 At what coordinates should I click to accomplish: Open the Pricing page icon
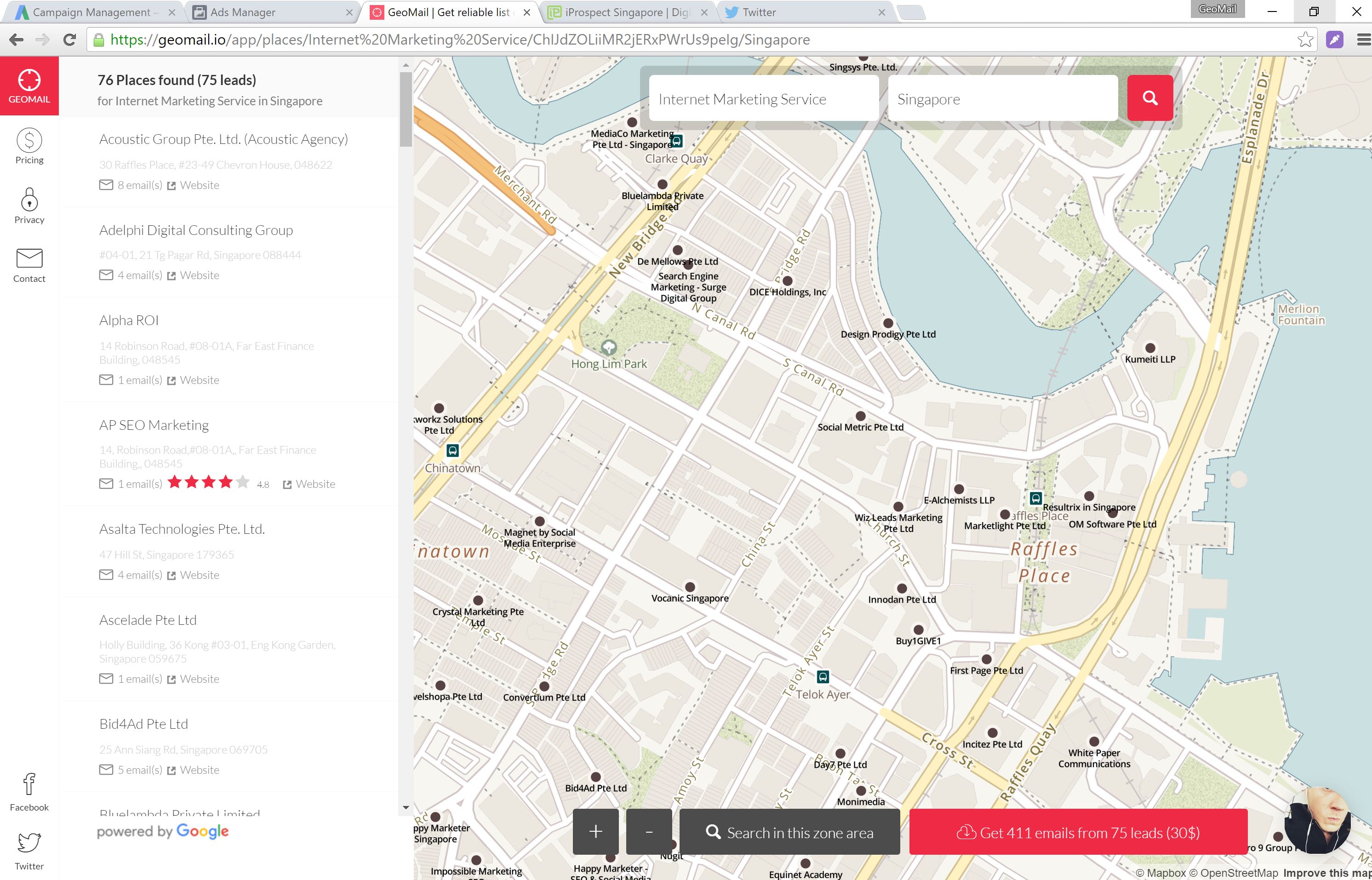click(x=29, y=140)
